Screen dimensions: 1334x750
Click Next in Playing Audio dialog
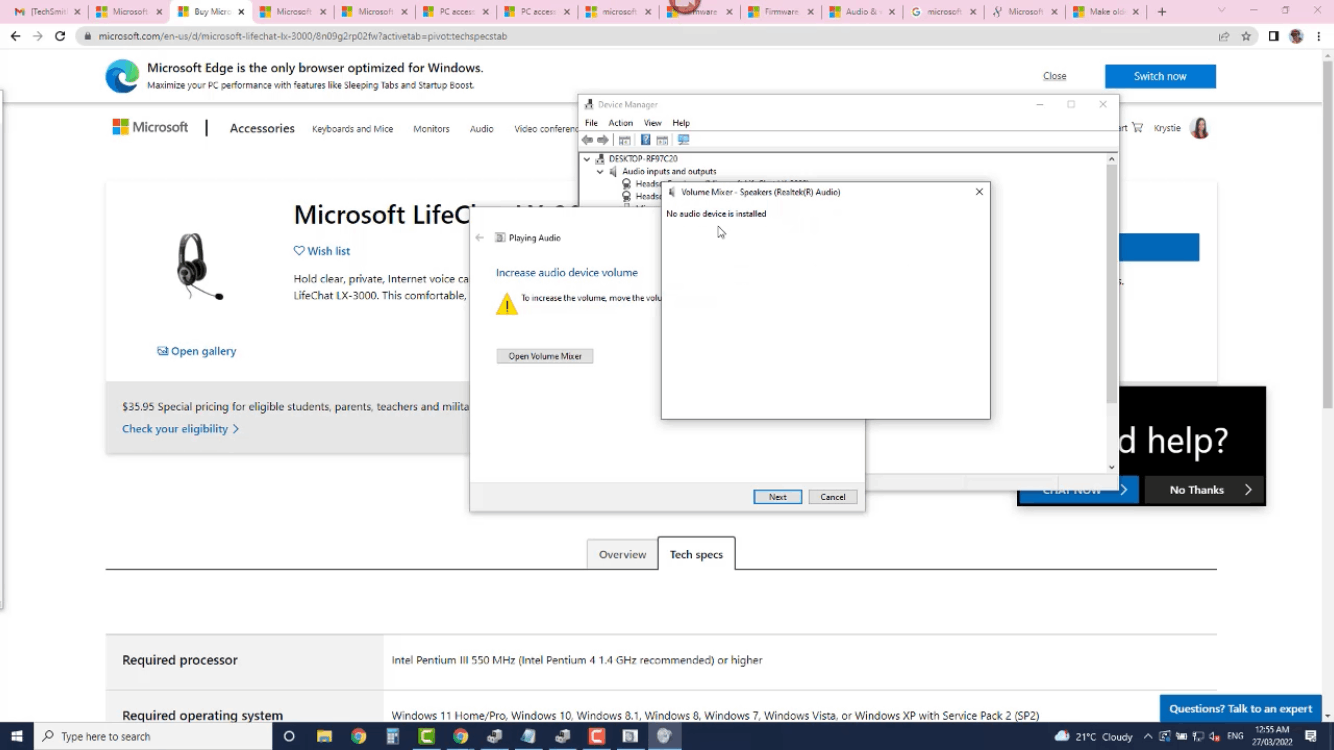(x=778, y=497)
